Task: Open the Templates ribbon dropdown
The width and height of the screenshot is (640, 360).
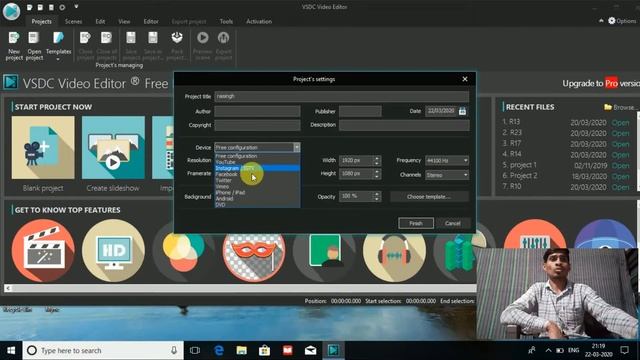Action: tap(58, 46)
